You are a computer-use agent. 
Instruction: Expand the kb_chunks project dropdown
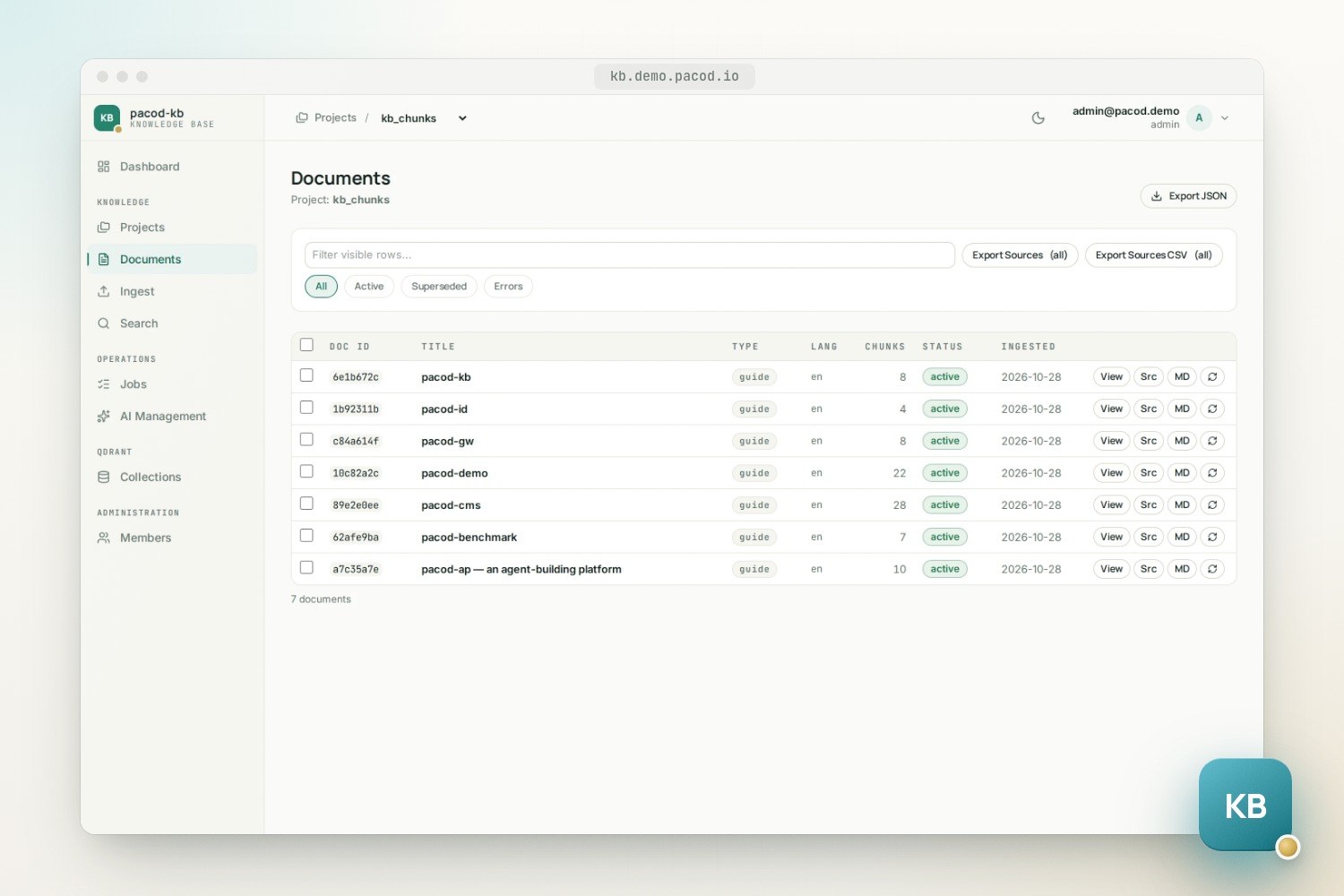click(424, 118)
